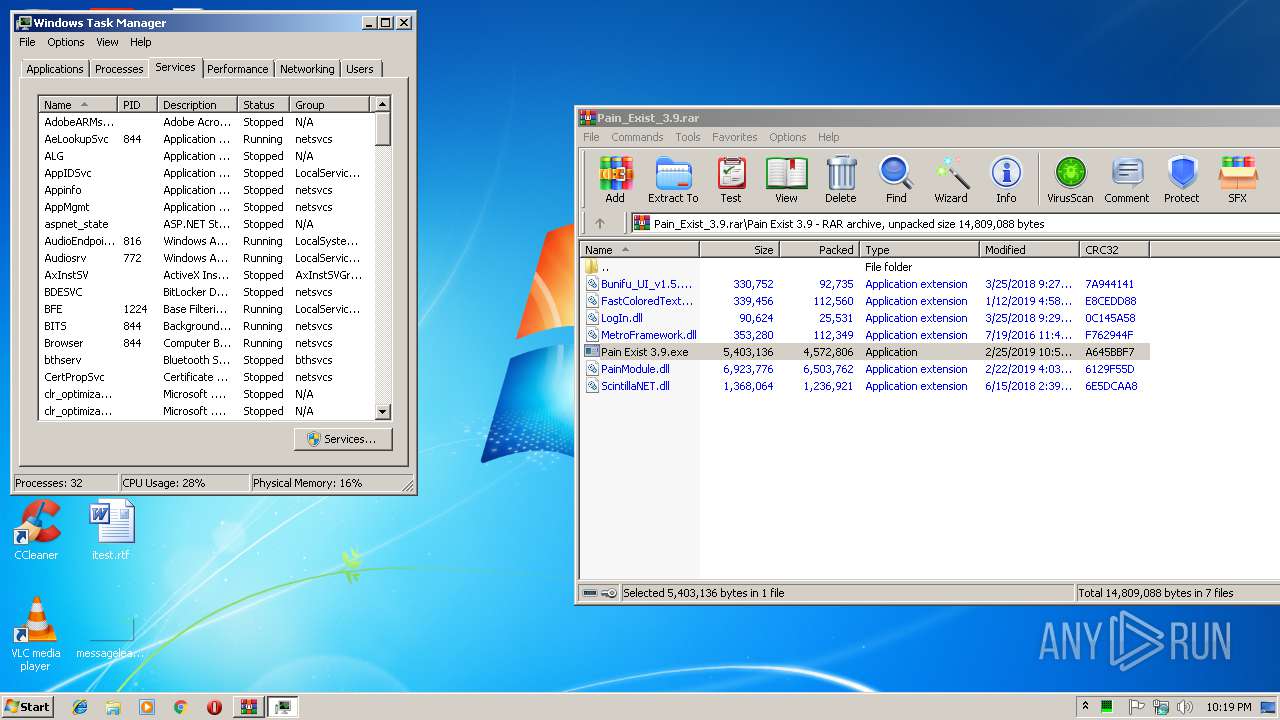Screen dimensions: 1280x720
Task: Select the parent folder '..' entry
Action: coord(865,267)
